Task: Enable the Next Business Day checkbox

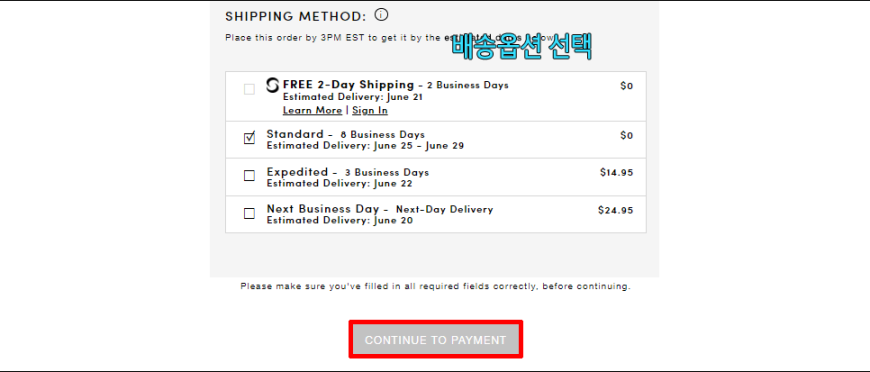Action: point(250,213)
